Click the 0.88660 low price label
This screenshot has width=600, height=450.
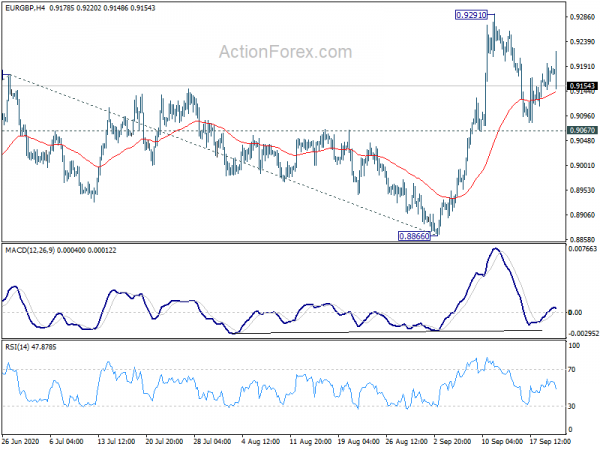(x=414, y=236)
